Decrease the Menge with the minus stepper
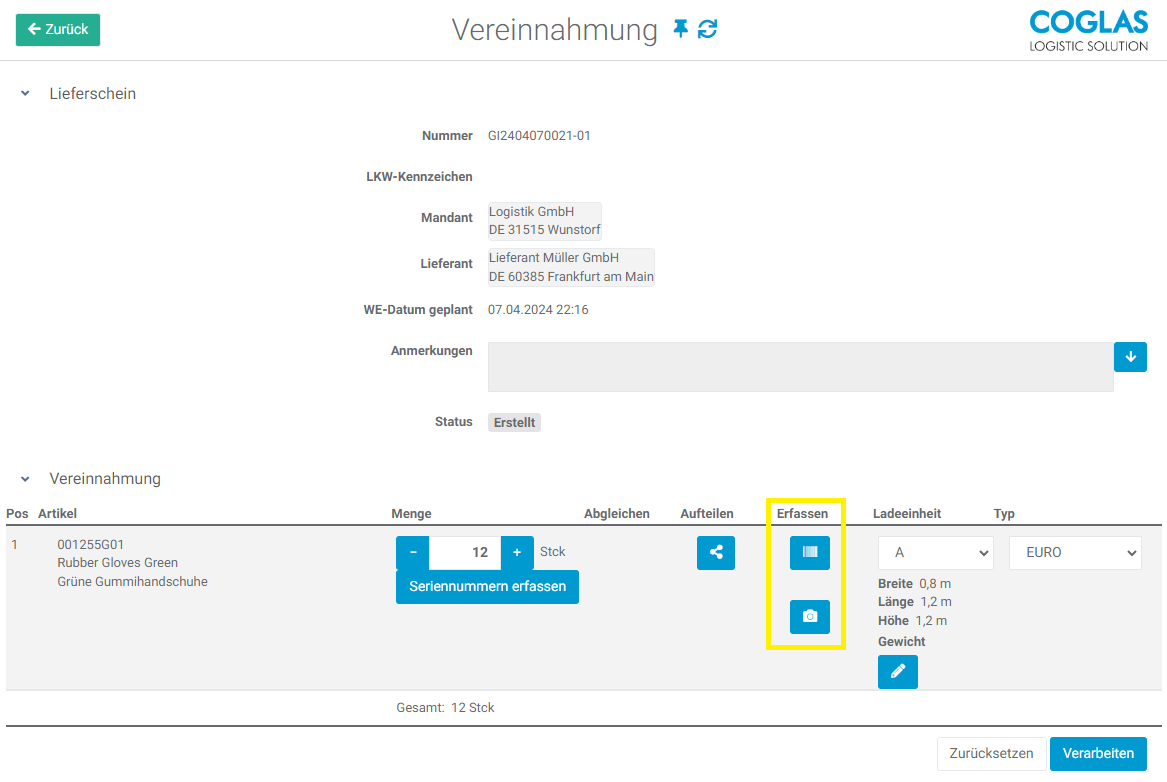1167x782 pixels. point(411,552)
